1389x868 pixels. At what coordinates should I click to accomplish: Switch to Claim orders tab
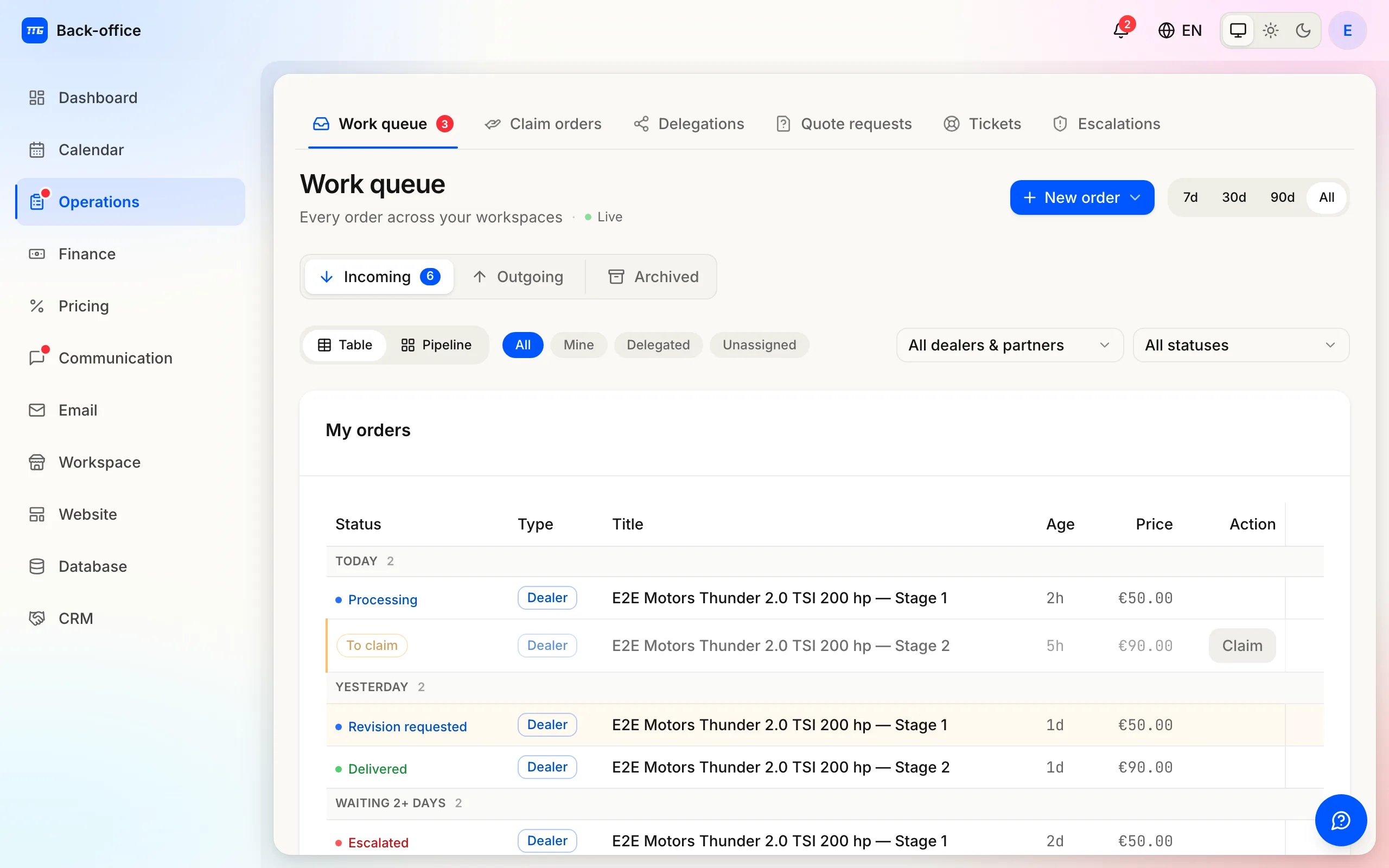click(543, 124)
